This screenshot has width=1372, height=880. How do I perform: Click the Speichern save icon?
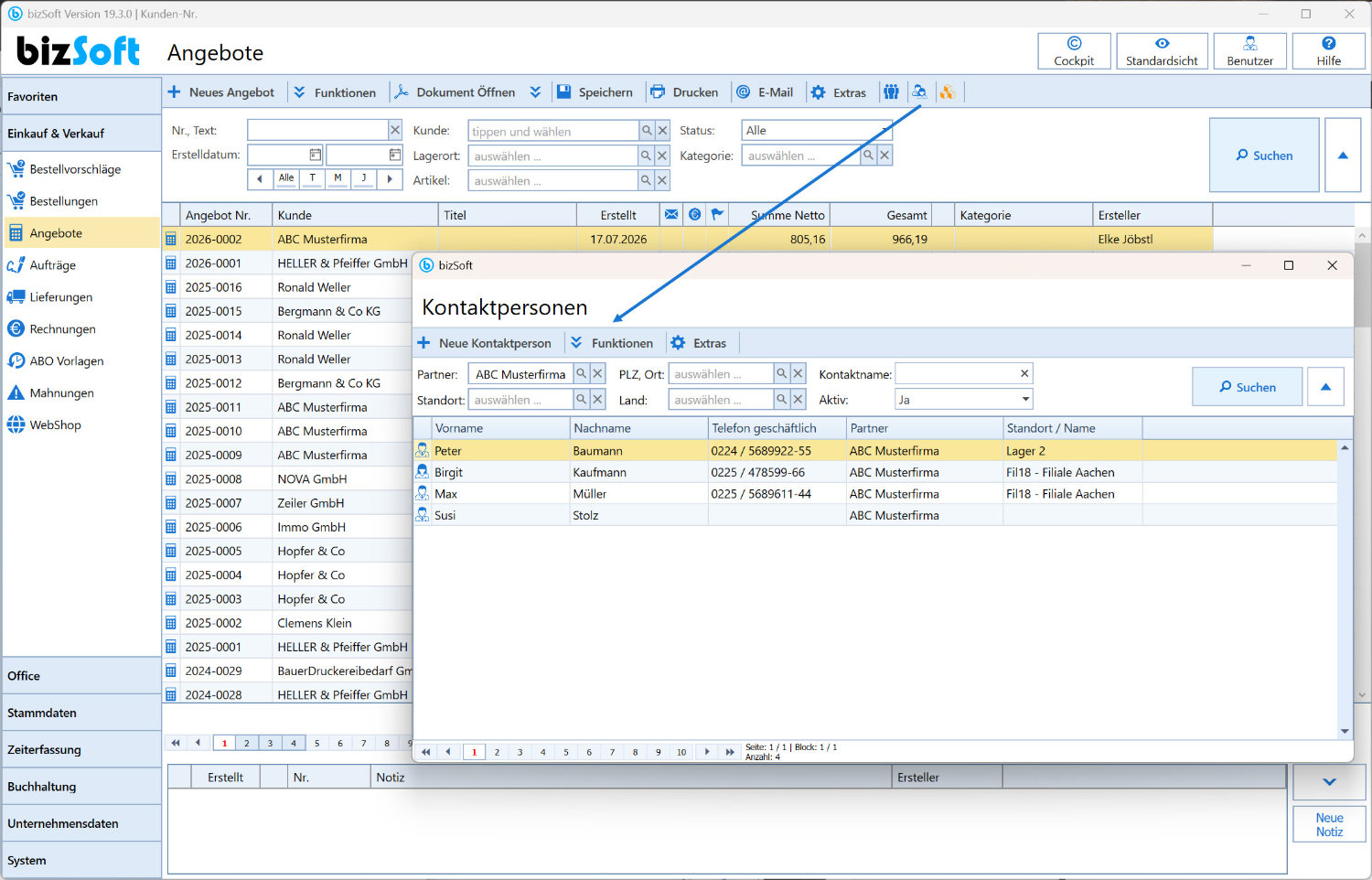click(563, 92)
